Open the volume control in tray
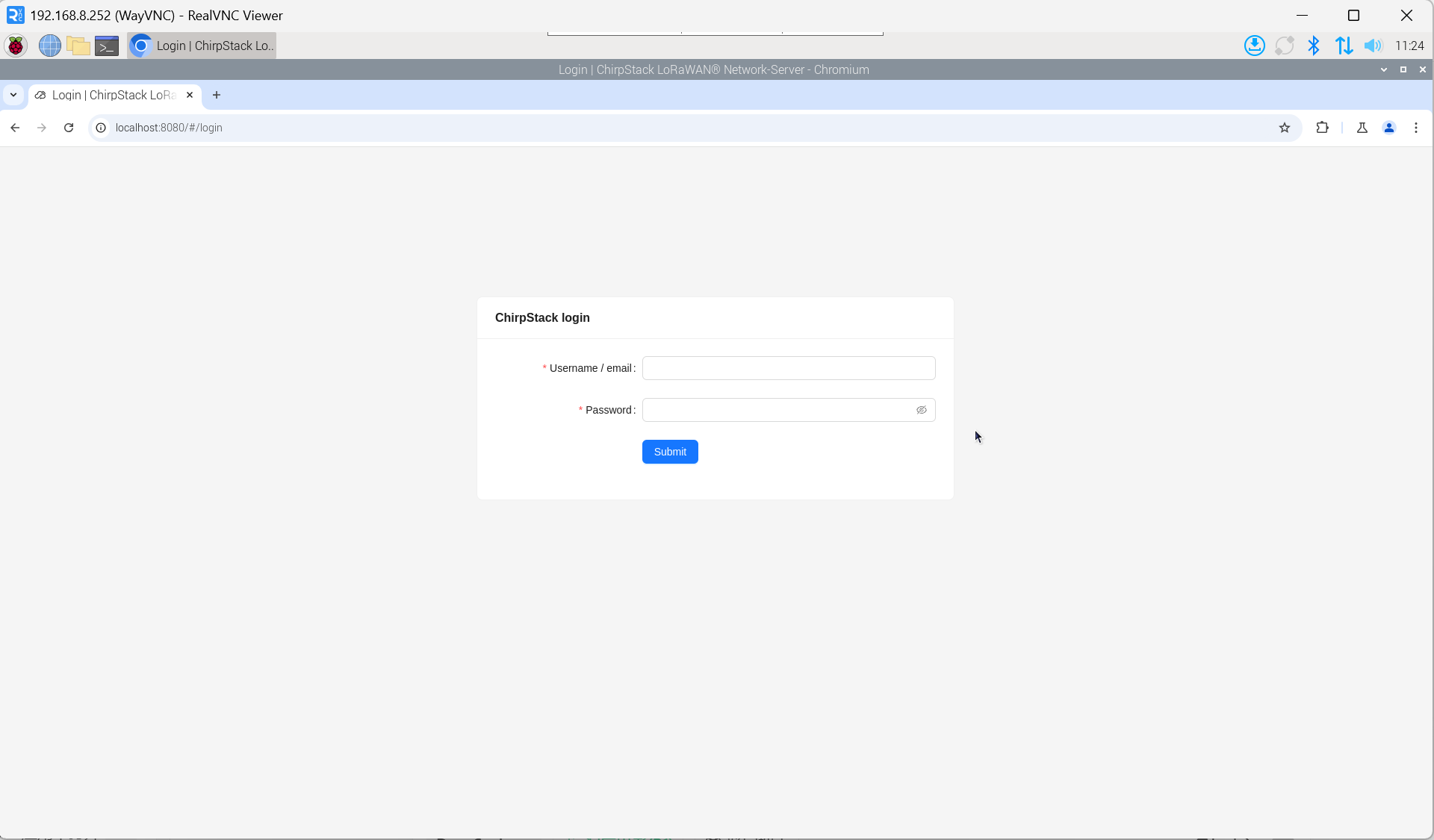The height and width of the screenshot is (840, 1434). (x=1373, y=46)
